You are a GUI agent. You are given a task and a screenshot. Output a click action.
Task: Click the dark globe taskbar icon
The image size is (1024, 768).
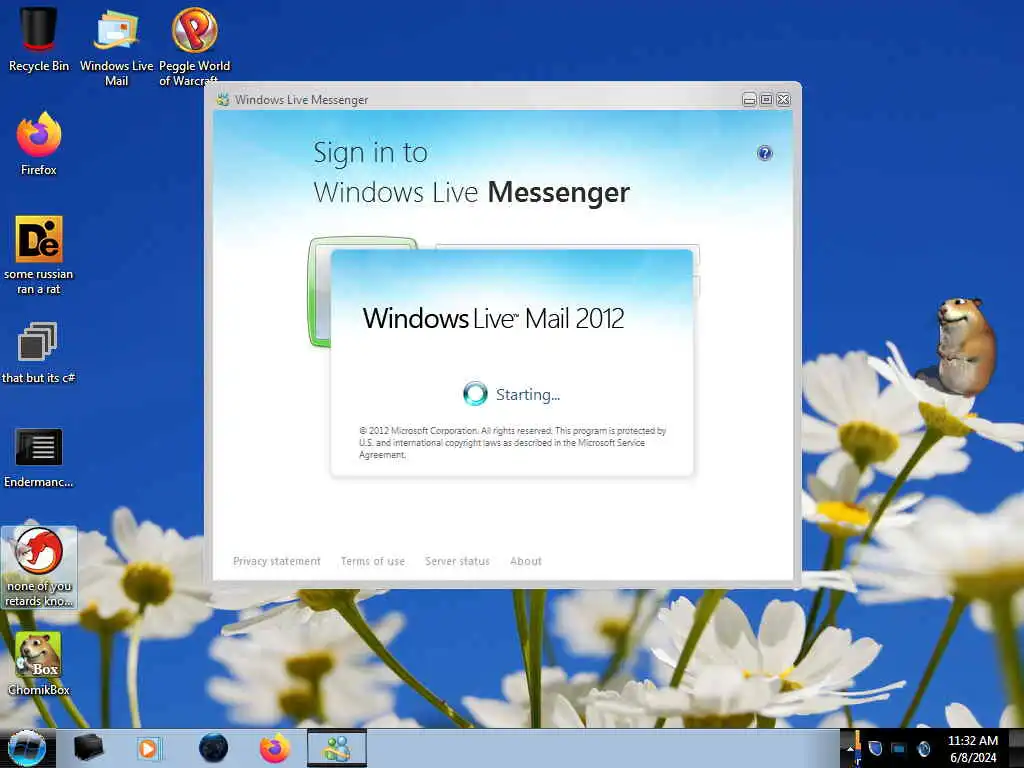pyautogui.click(x=214, y=748)
